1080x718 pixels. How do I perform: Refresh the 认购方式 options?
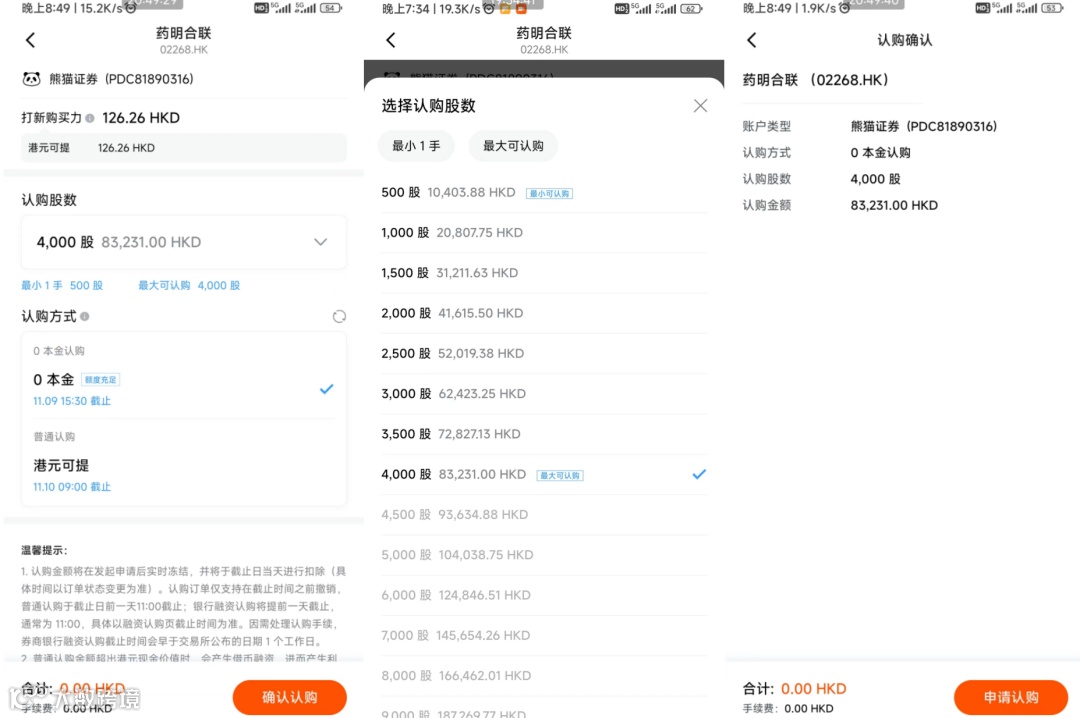point(339,316)
